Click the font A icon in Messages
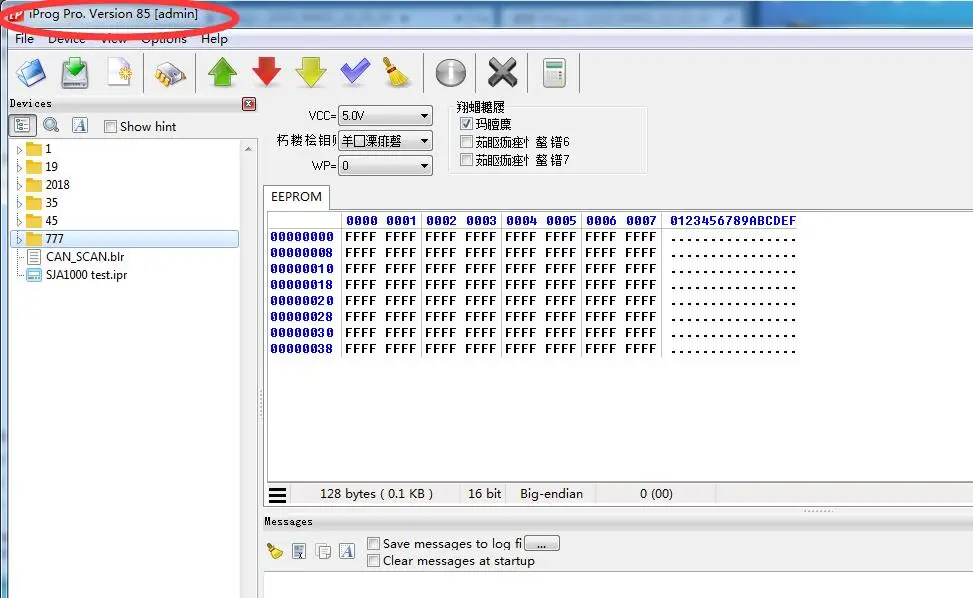 pyautogui.click(x=347, y=551)
